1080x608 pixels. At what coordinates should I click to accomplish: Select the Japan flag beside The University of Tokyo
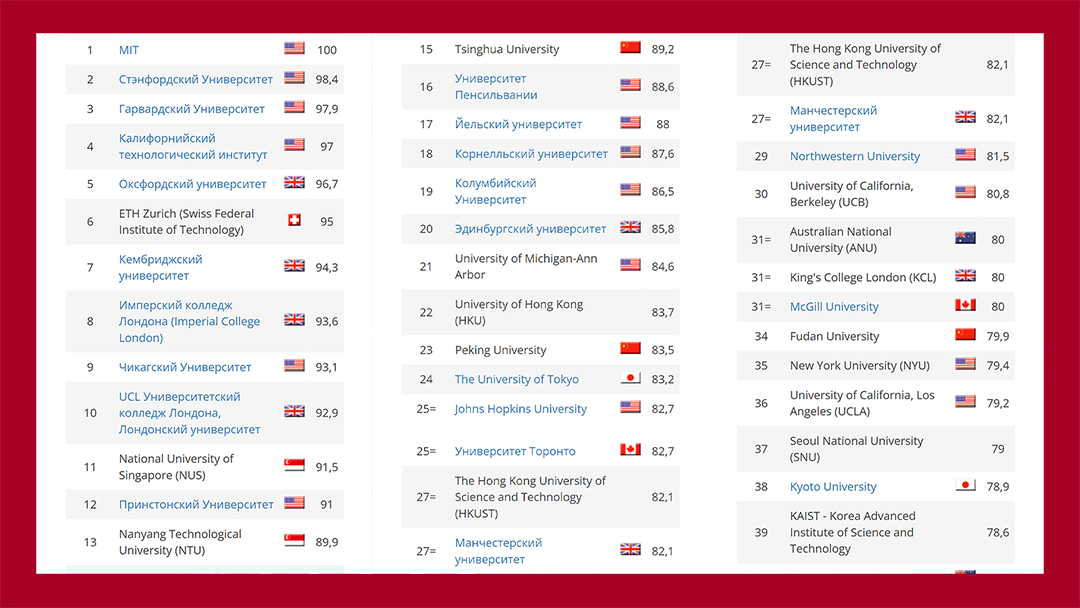pyautogui.click(x=630, y=378)
